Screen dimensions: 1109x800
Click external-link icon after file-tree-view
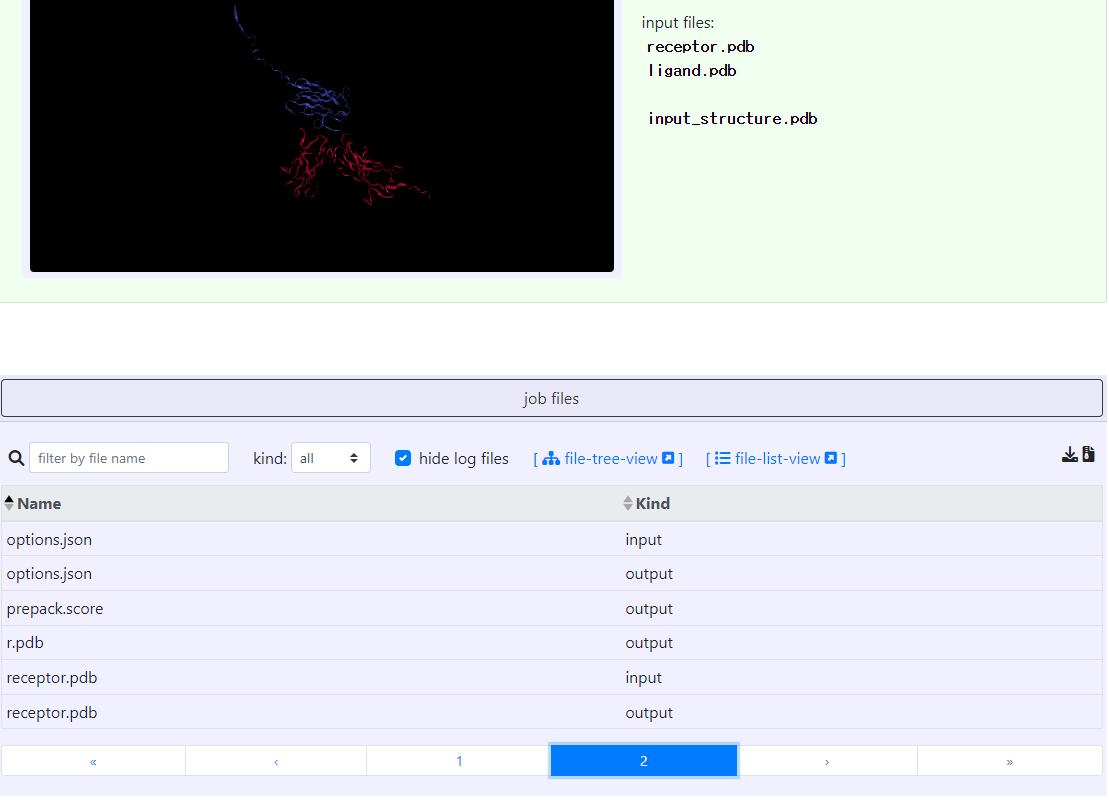(668, 459)
